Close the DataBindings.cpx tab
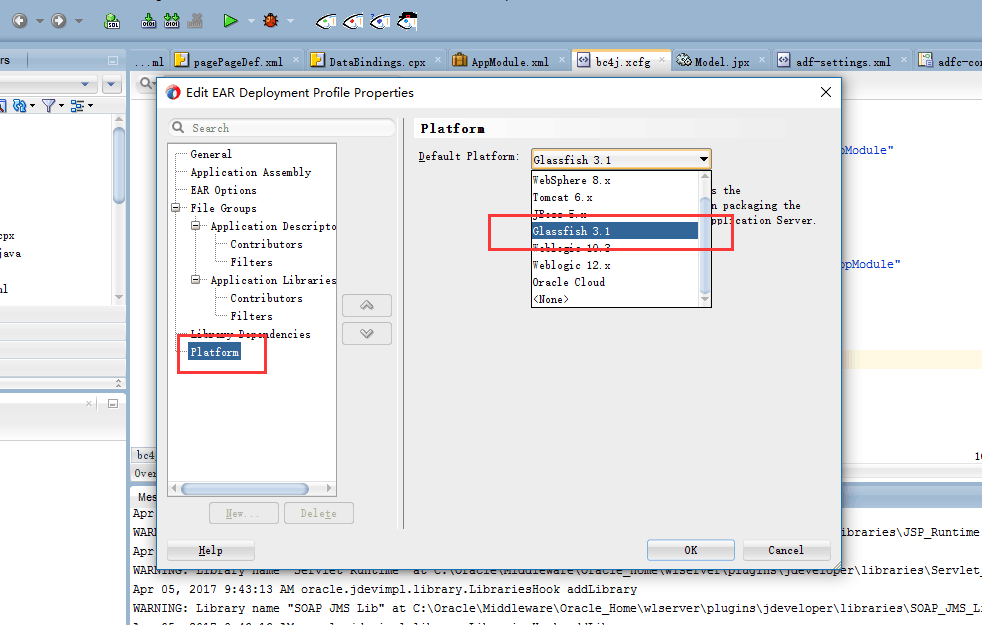 [438, 59]
